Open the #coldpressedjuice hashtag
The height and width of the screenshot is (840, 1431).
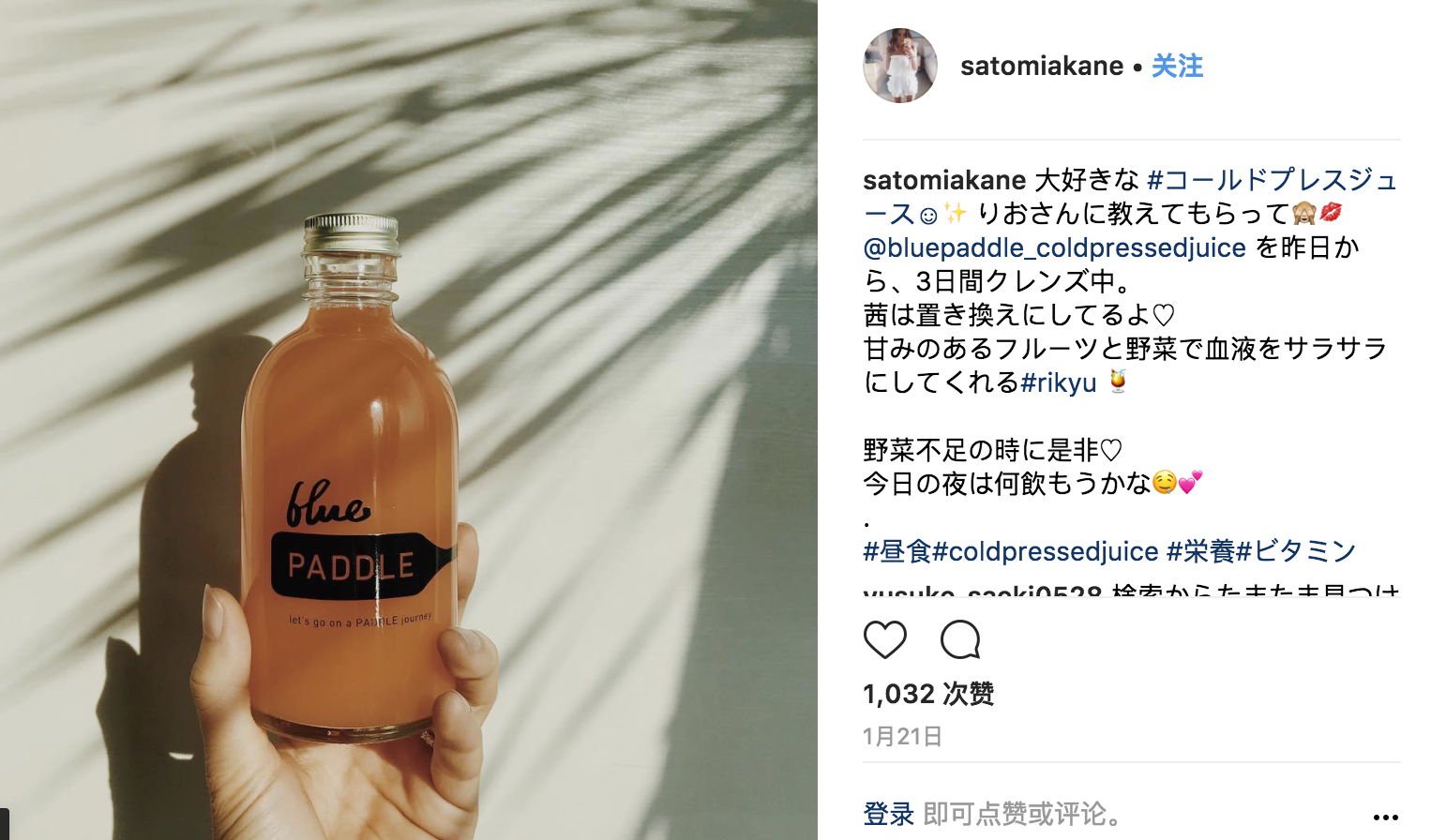(1045, 551)
